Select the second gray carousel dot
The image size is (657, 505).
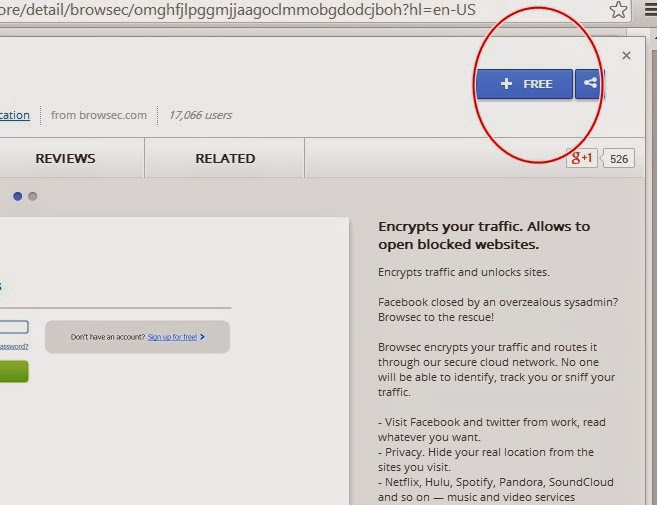(33, 196)
